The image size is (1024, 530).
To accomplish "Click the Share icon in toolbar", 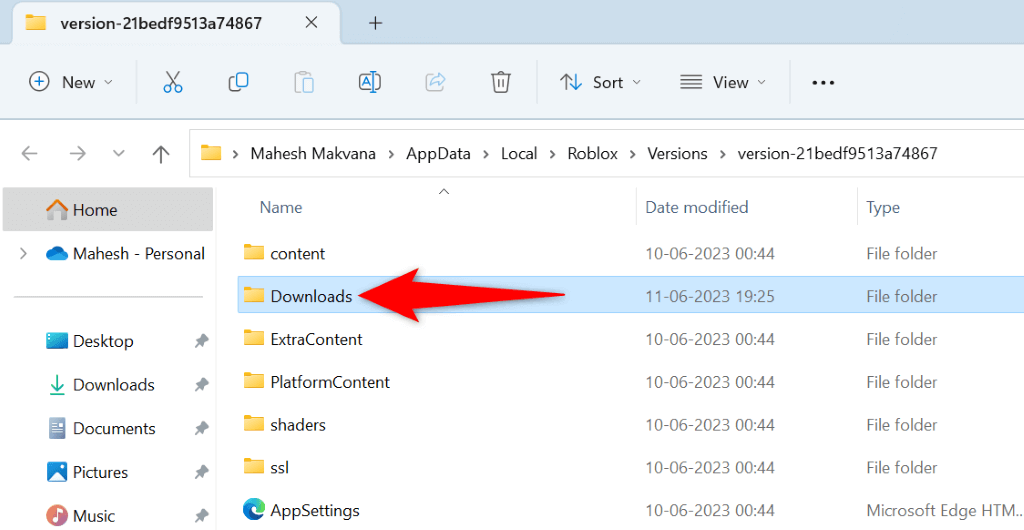I will coord(435,82).
